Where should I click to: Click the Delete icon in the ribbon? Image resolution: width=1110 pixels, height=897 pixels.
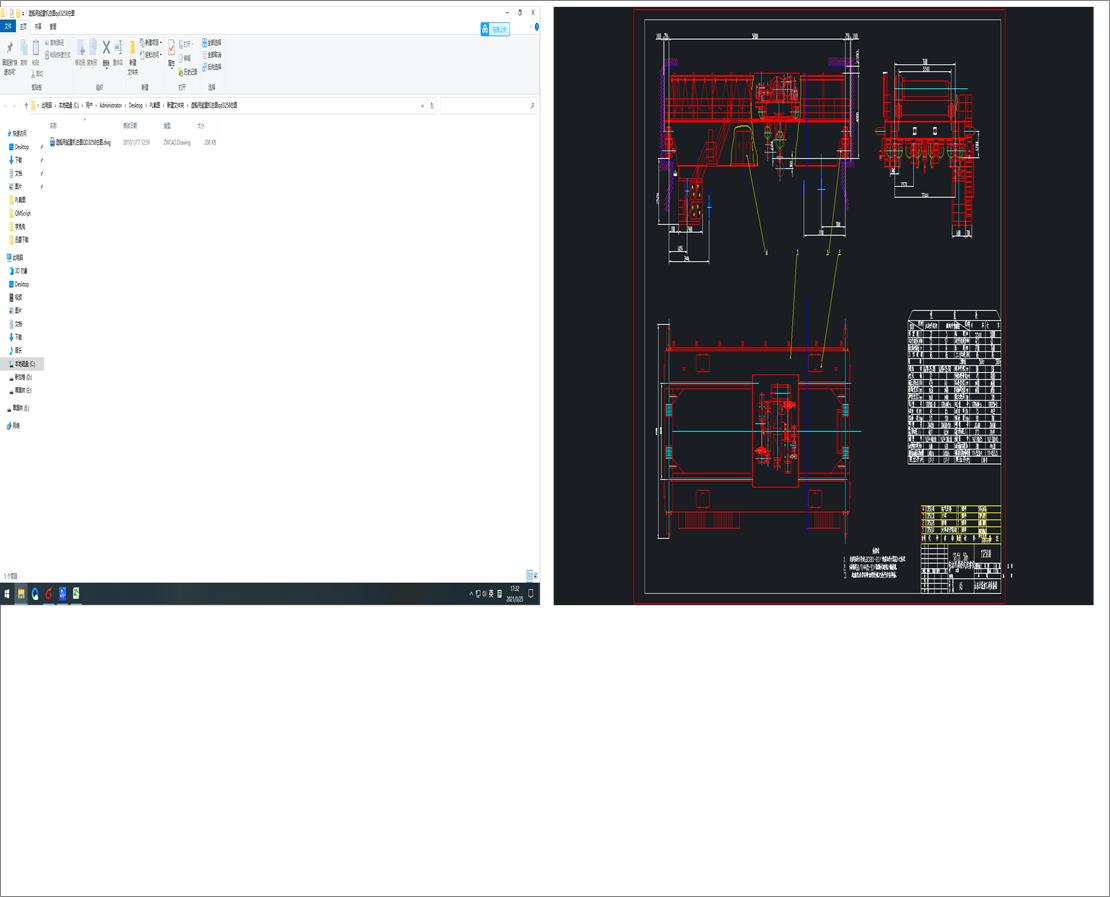pyautogui.click(x=105, y=45)
